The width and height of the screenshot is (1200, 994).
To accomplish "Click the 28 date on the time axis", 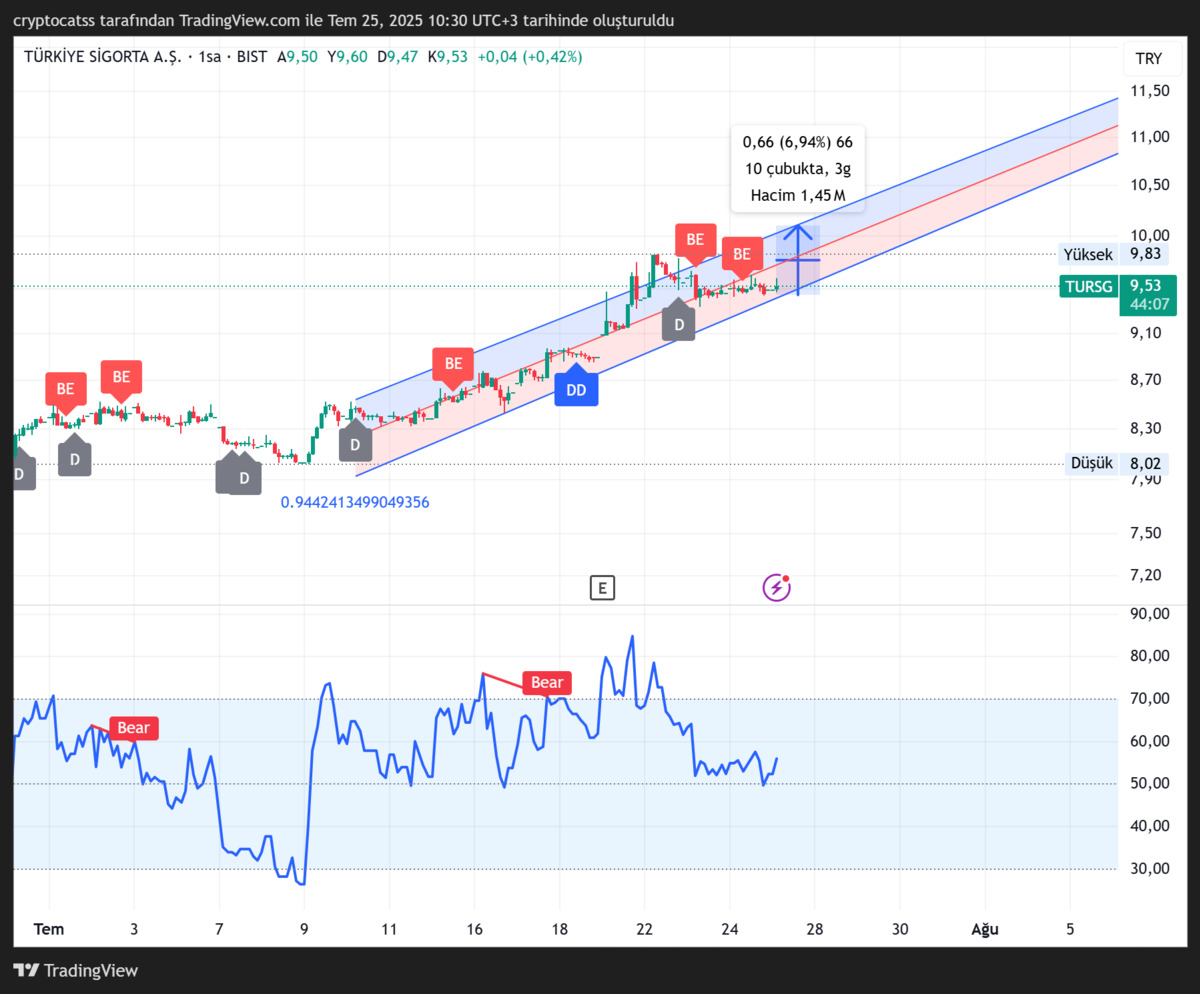I will [x=815, y=929].
